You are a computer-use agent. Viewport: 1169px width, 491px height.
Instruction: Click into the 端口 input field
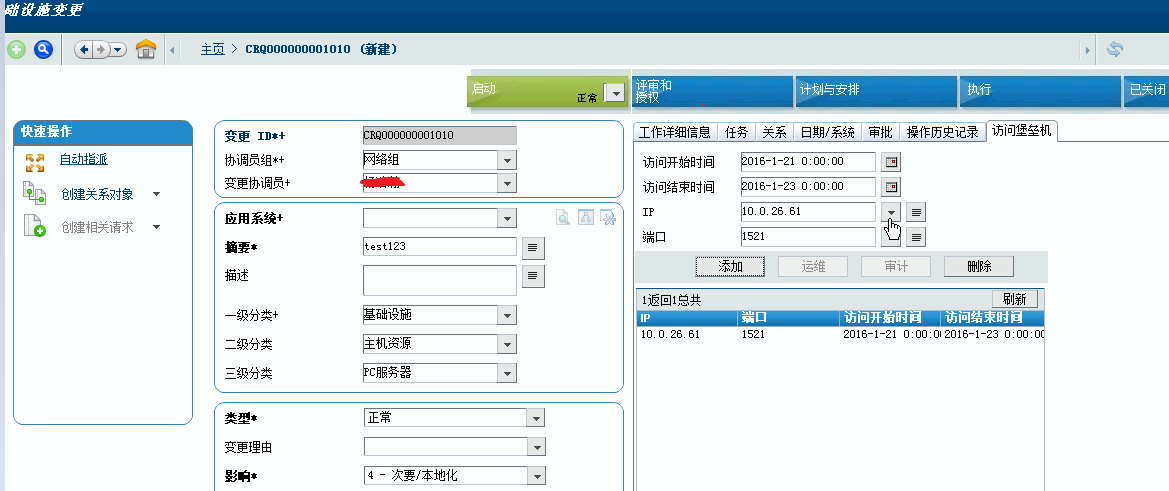tap(807, 237)
